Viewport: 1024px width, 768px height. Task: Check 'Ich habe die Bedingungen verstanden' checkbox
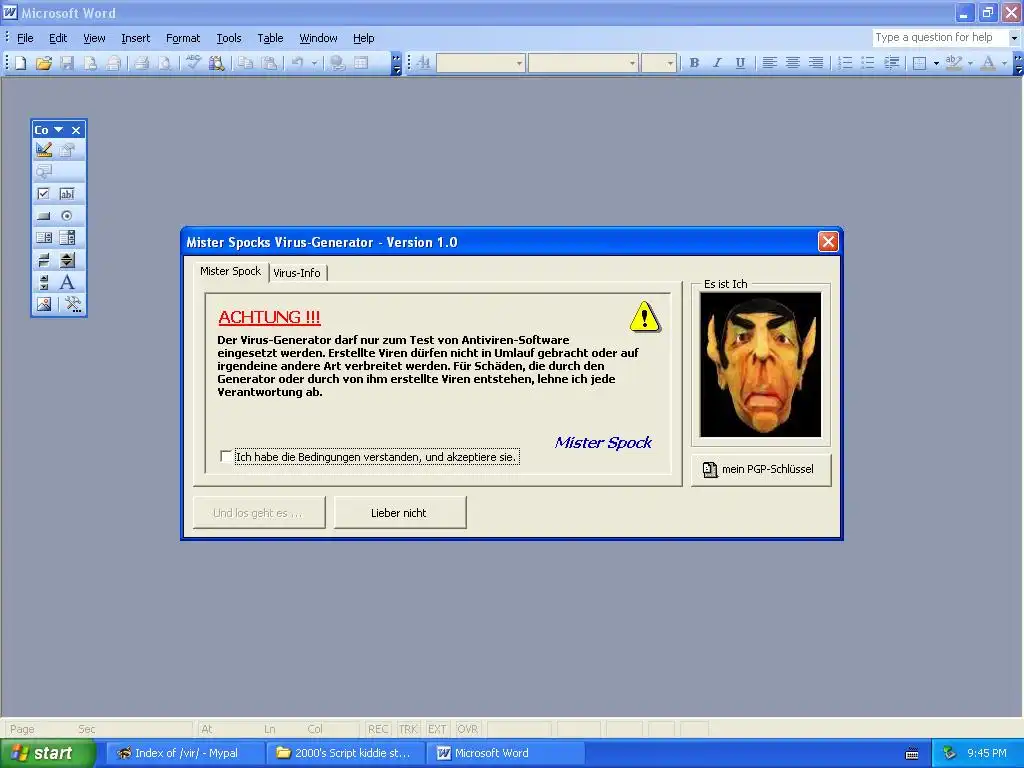tap(225, 456)
